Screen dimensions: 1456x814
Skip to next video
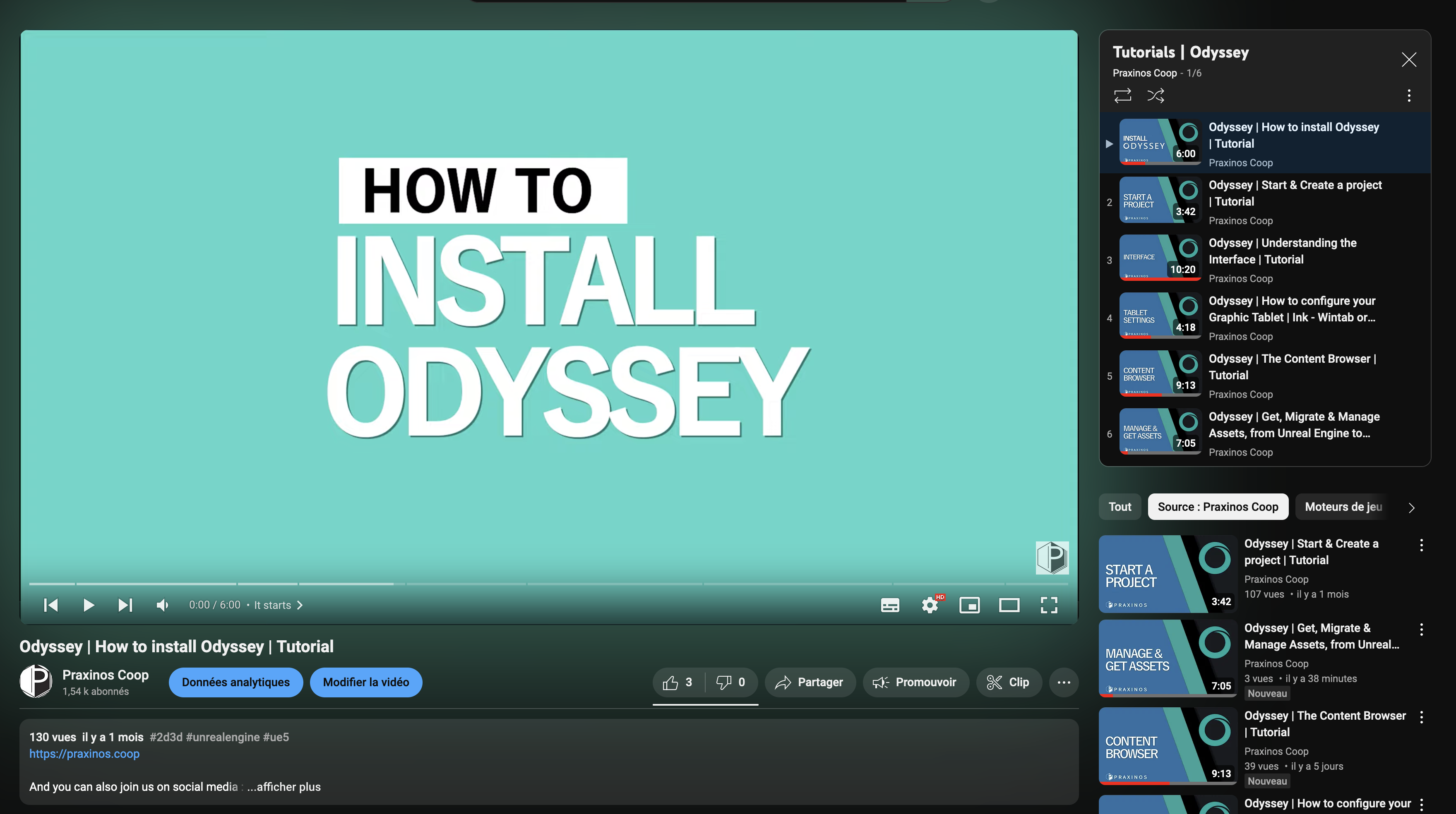click(125, 605)
